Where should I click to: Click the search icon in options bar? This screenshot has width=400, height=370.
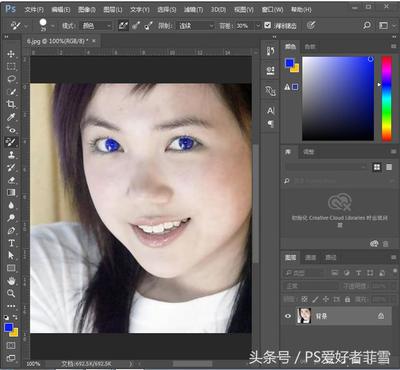tap(367, 25)
